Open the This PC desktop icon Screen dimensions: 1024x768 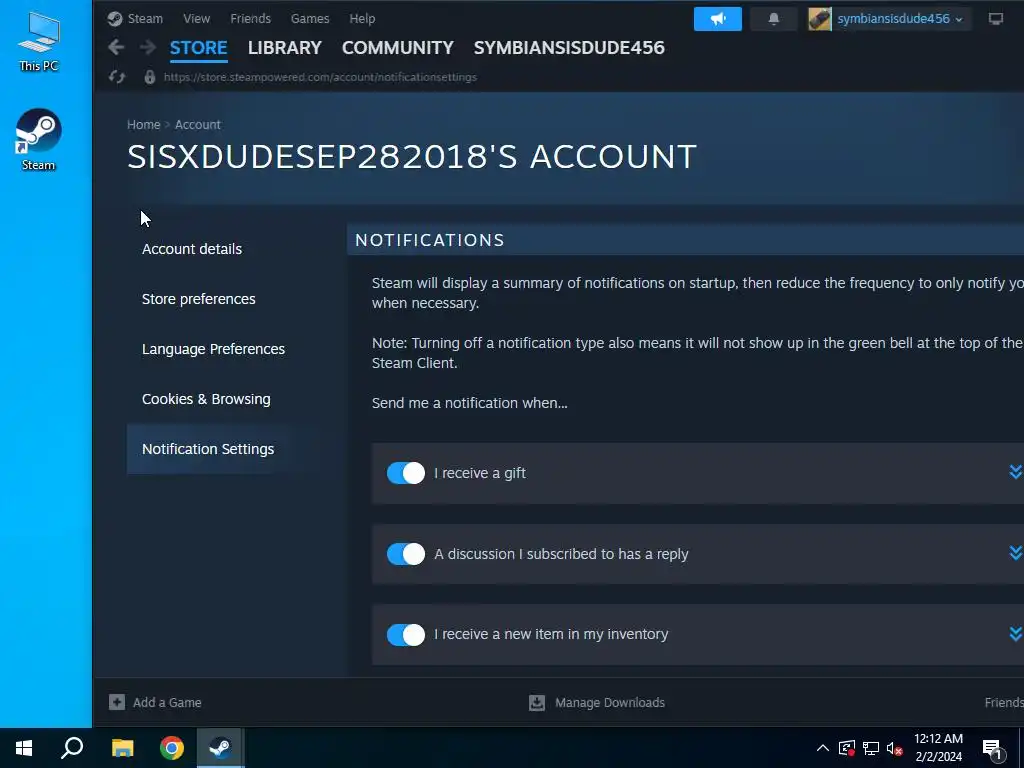coord(39,41)
